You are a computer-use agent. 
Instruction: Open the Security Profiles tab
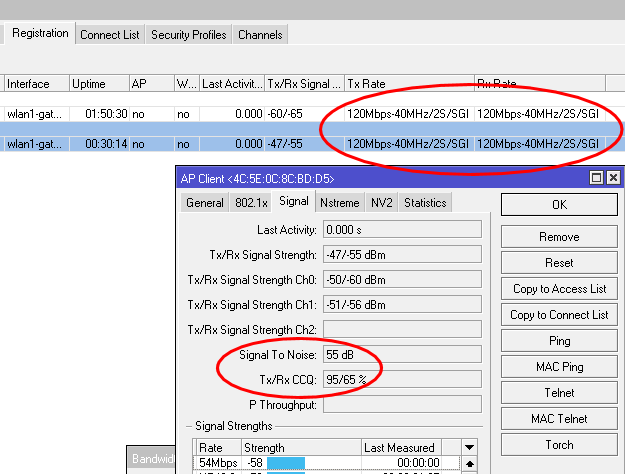coord(189,35)
